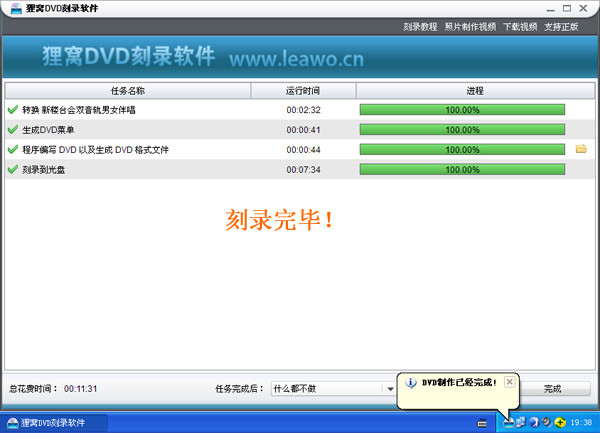
Task: Click the progress bar of 程序编写 DVD row
Action: coord(462,150)
